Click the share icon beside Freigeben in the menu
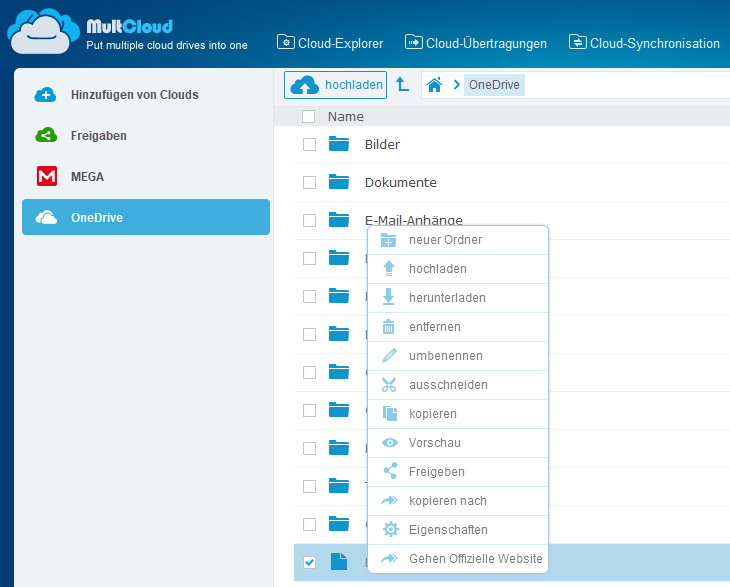 390,471
